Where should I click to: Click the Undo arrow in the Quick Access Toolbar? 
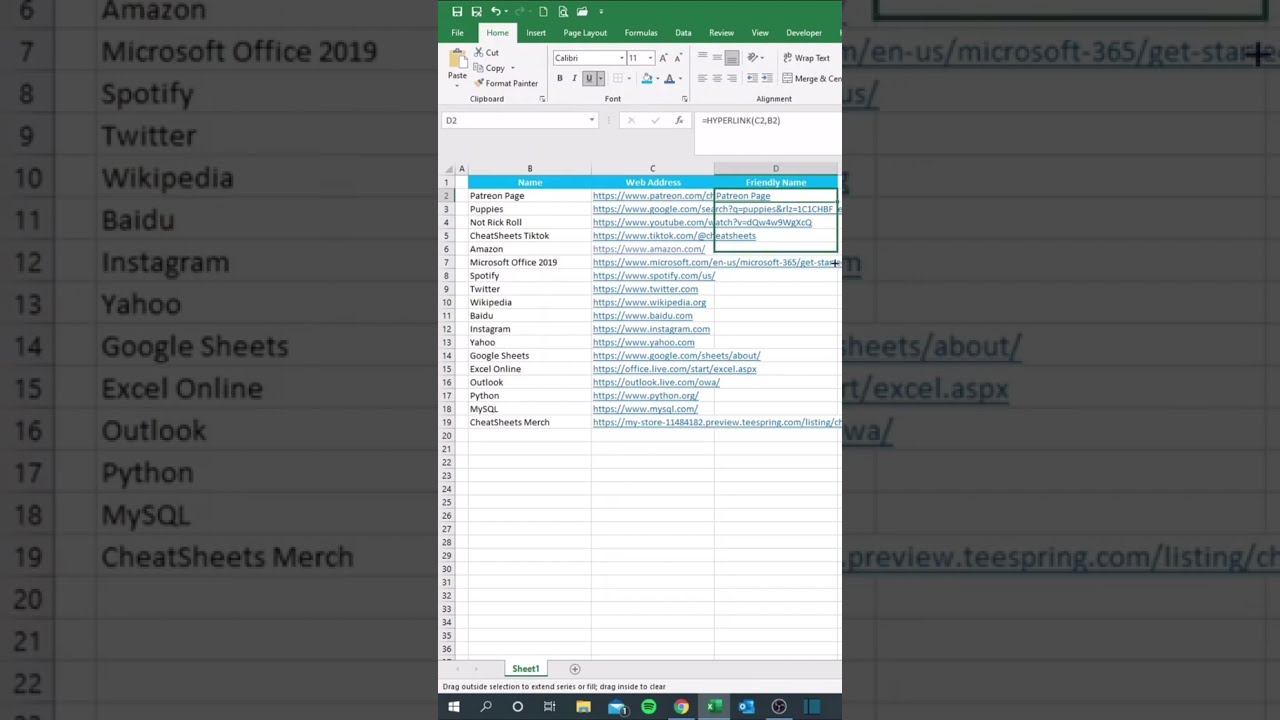pyautogui.click(x=494, y=12)
